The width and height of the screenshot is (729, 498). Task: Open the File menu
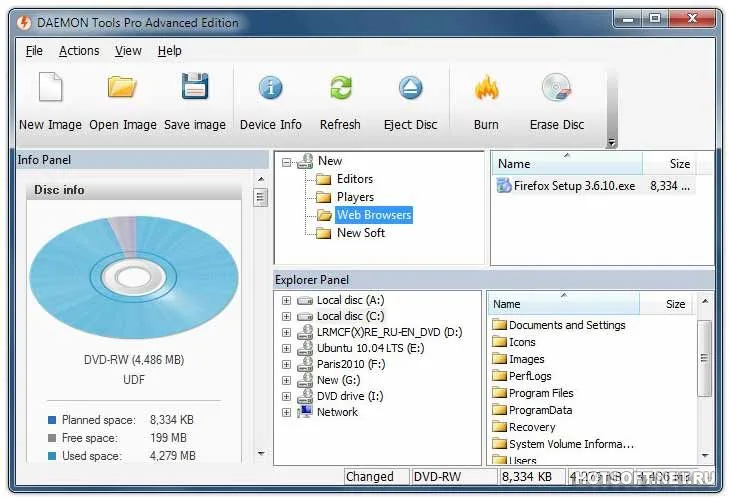34,51
